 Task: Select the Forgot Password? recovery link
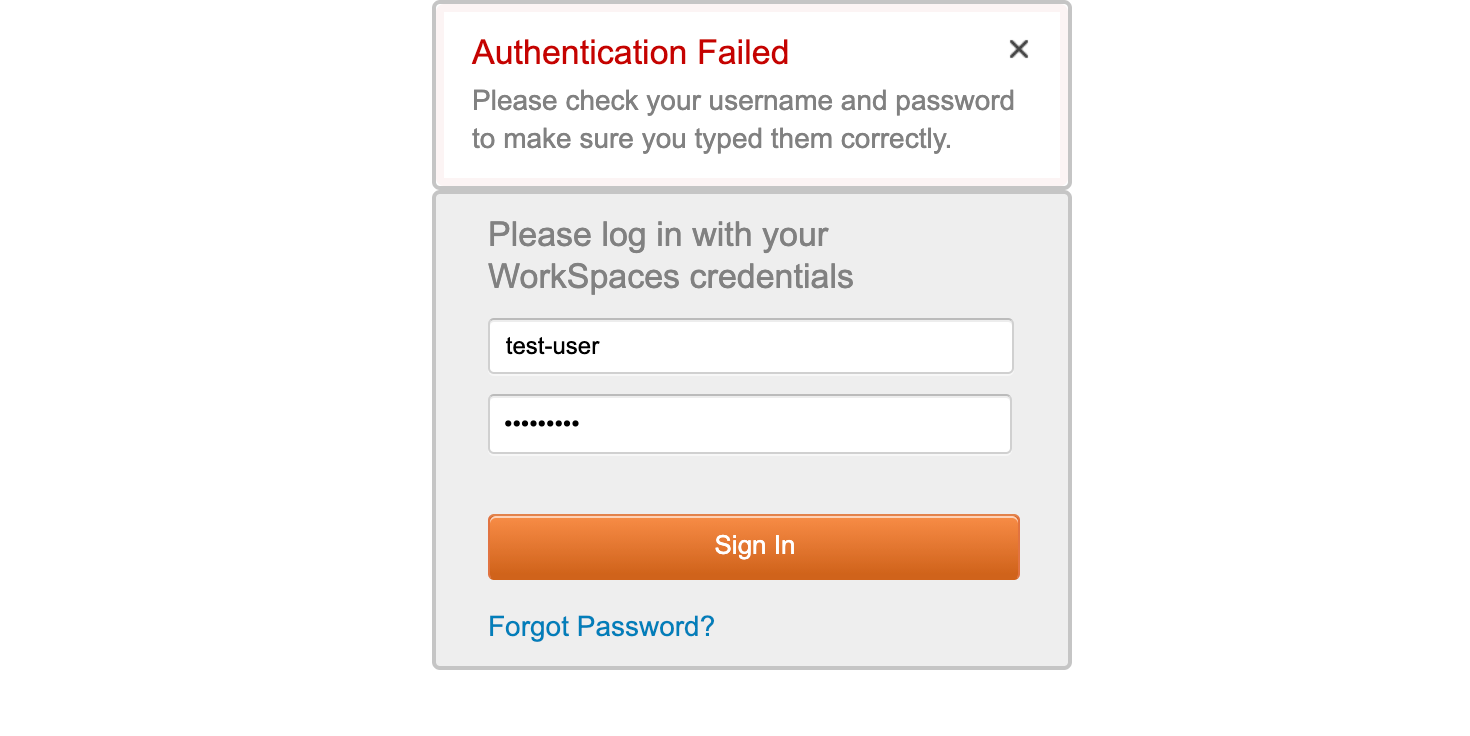point(601,627)
